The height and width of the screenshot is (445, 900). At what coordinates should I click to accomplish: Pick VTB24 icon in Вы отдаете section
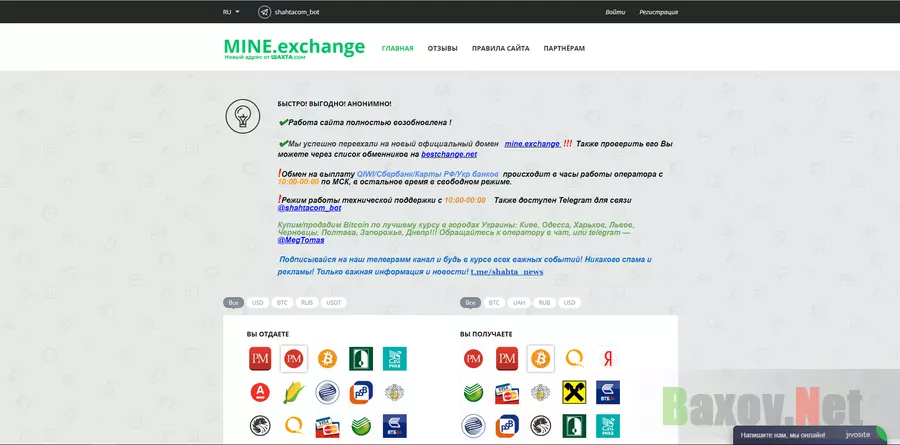[x=395, y=426]
